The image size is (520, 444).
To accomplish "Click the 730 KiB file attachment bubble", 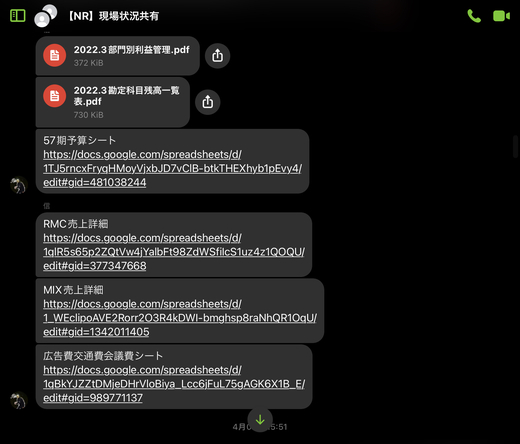I will click(x=113, y=102).
